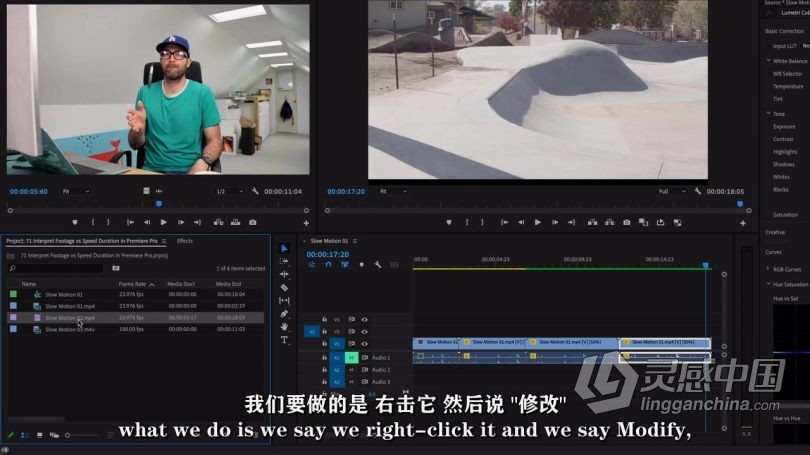Viewport: 810px width, 455px height.
Task: Click Program monitor playhead on scrub bar
Action: click(x=740, y=205)
